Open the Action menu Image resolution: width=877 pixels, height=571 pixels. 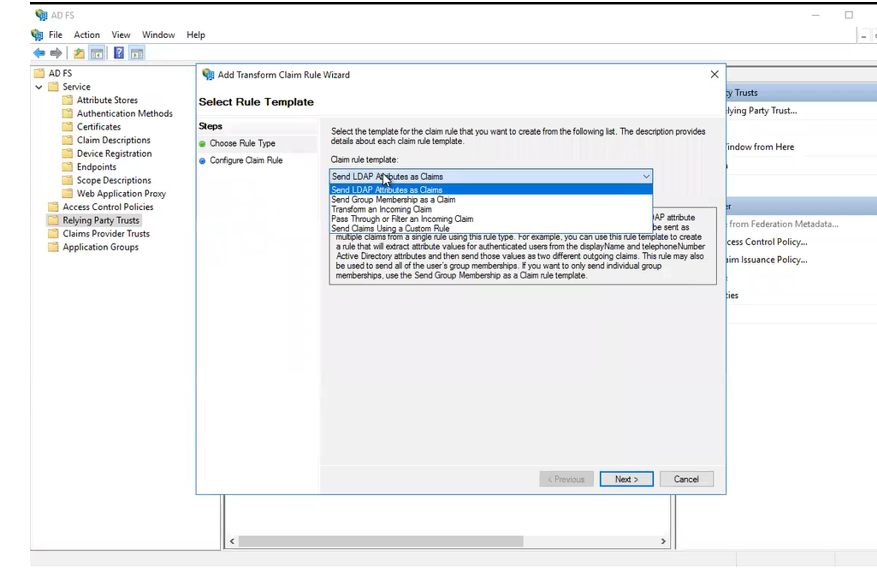87,35
